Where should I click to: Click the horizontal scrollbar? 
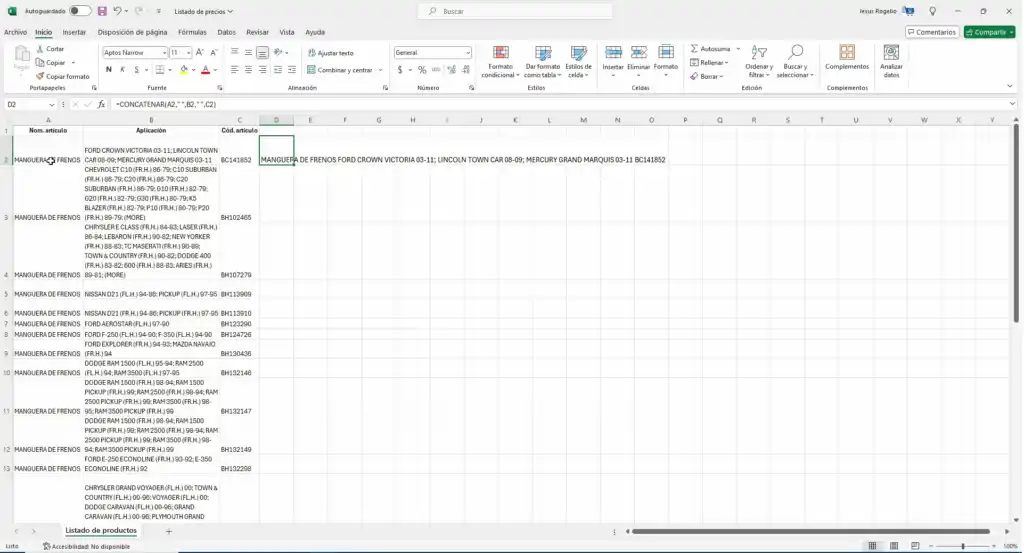[x=810, y=531]
